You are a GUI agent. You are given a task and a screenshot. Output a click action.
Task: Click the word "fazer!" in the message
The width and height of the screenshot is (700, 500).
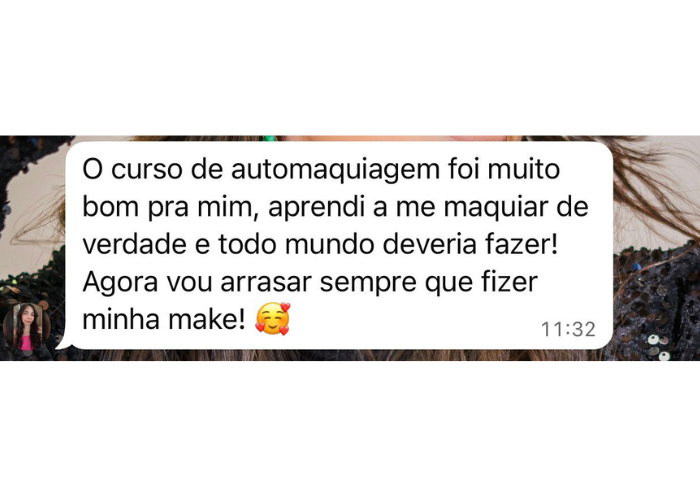click(521, 244)
